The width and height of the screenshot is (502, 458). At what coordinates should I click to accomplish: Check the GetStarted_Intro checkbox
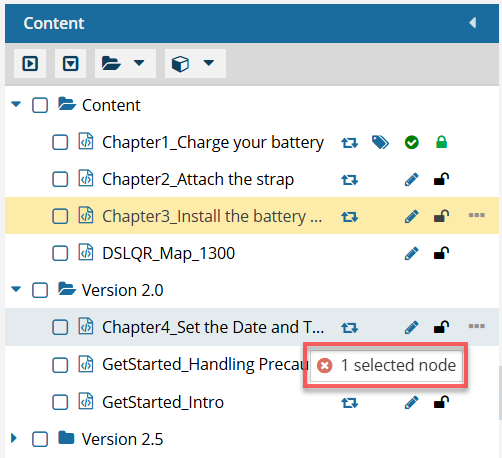click(60, 402)
